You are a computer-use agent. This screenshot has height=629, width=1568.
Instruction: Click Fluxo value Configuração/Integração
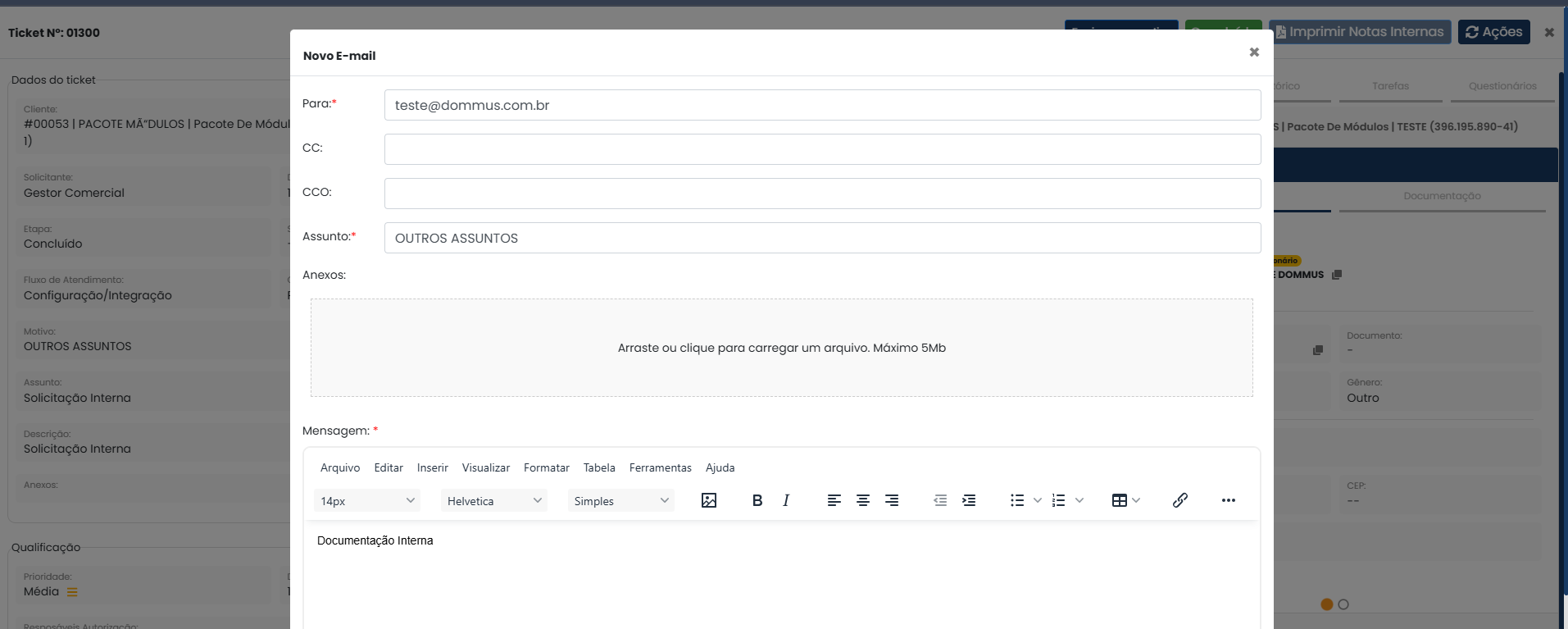point(98,295)
